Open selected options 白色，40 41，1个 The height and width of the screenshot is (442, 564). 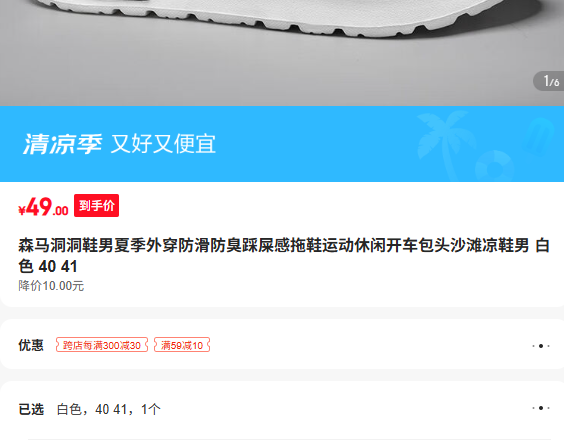[x=109, y=409]
